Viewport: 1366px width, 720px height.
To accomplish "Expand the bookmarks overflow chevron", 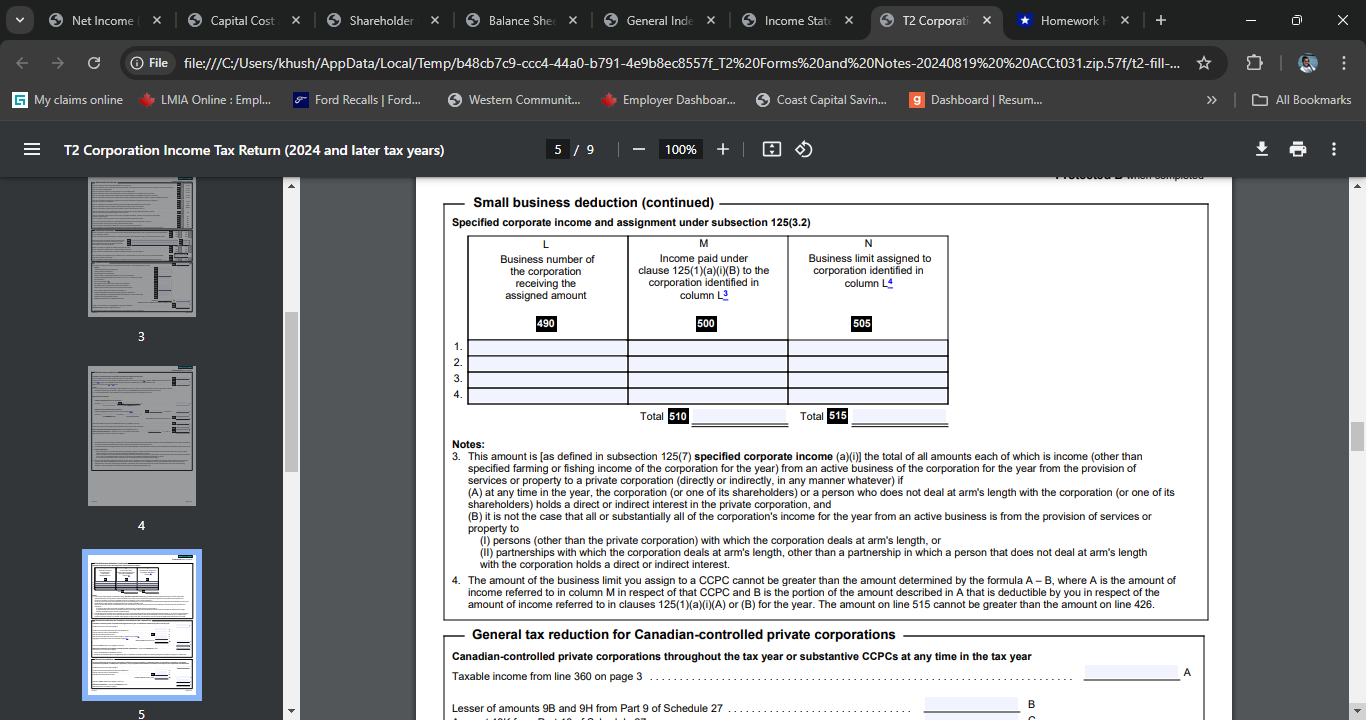I will [x=1211, y=99].
